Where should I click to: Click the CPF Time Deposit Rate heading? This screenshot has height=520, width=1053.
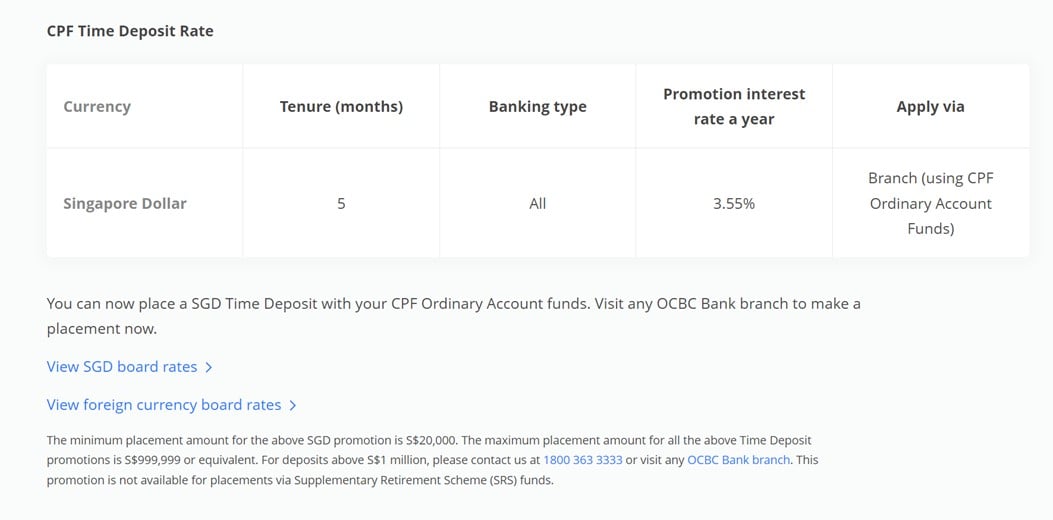click(130, 31)
